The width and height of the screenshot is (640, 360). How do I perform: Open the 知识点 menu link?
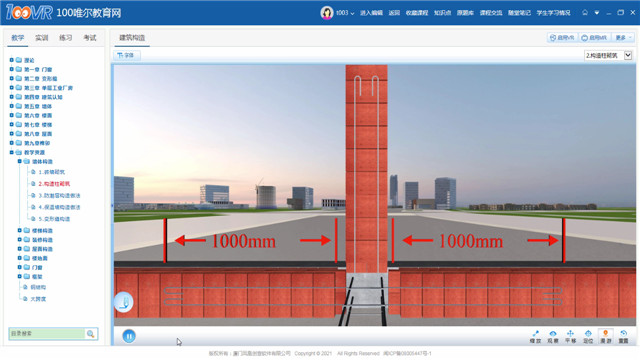(x=442, y=13)
